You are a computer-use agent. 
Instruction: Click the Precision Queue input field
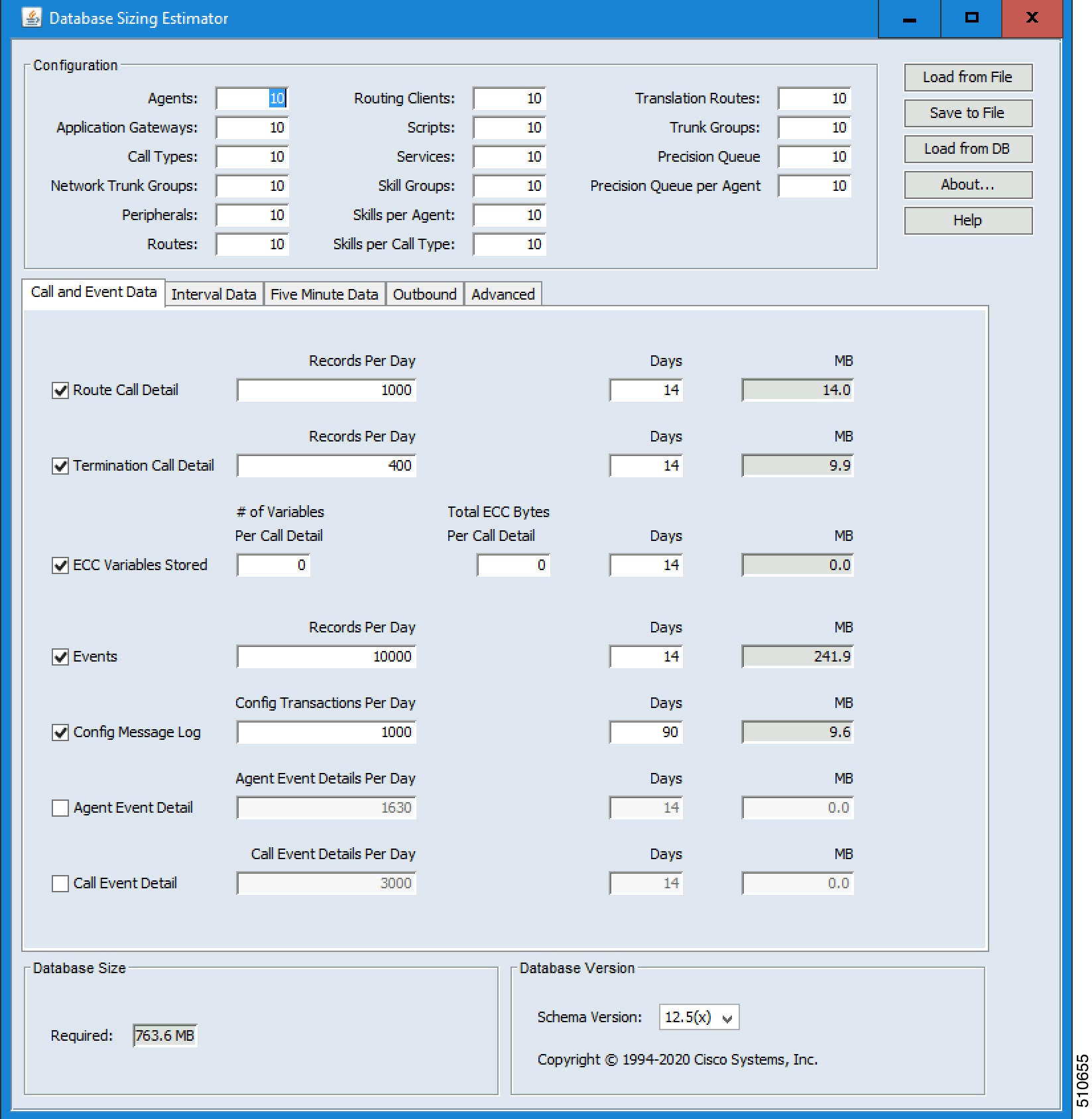coord(814,157)
